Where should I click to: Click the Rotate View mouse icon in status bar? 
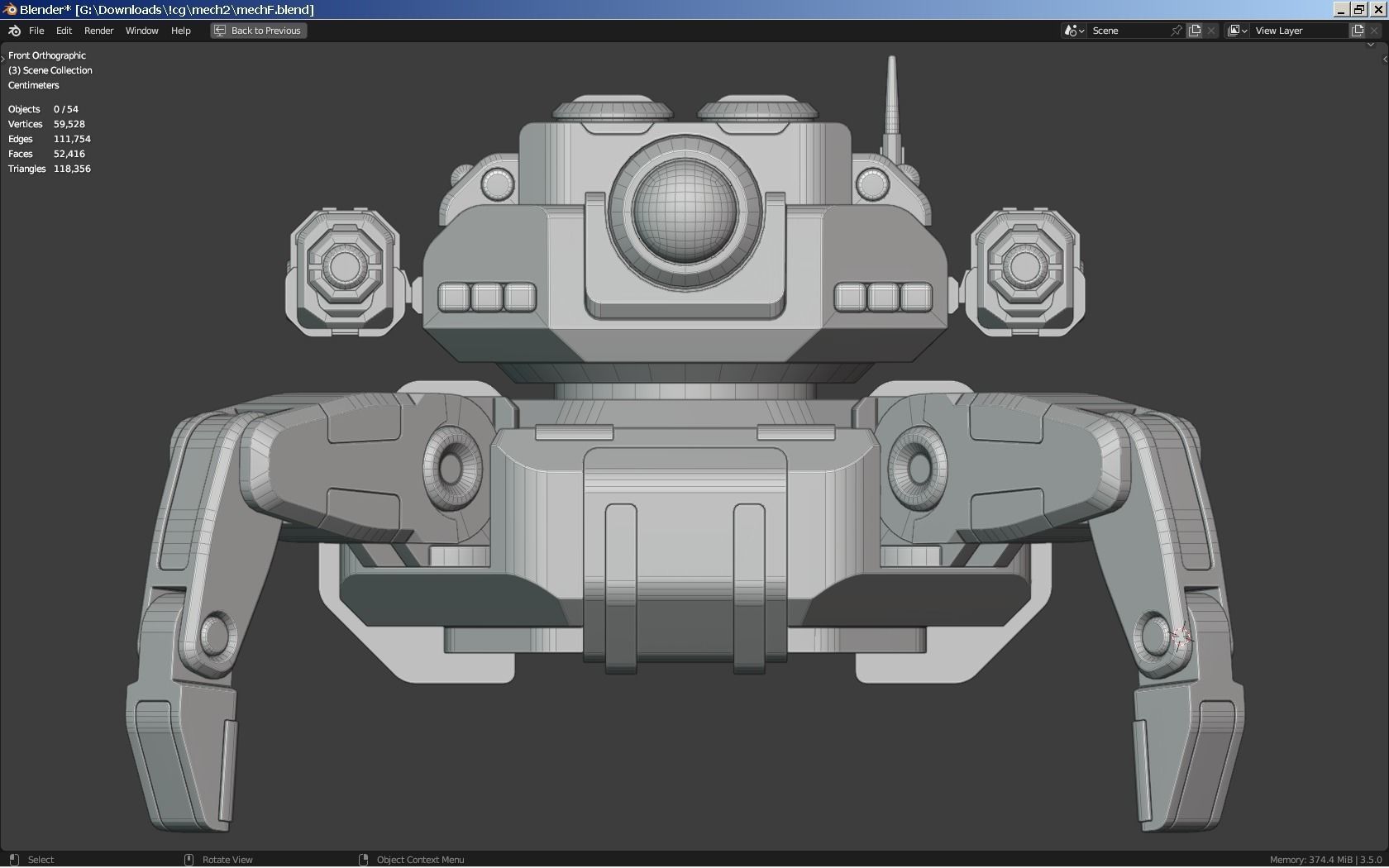[x=189, y=860]
